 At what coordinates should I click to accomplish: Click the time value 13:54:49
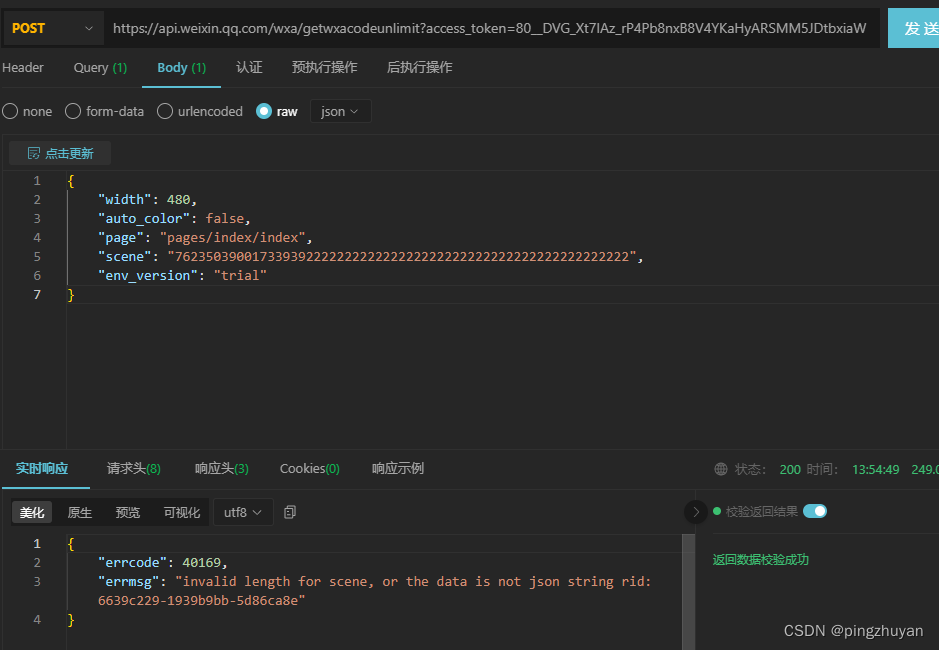coord(876,470)
